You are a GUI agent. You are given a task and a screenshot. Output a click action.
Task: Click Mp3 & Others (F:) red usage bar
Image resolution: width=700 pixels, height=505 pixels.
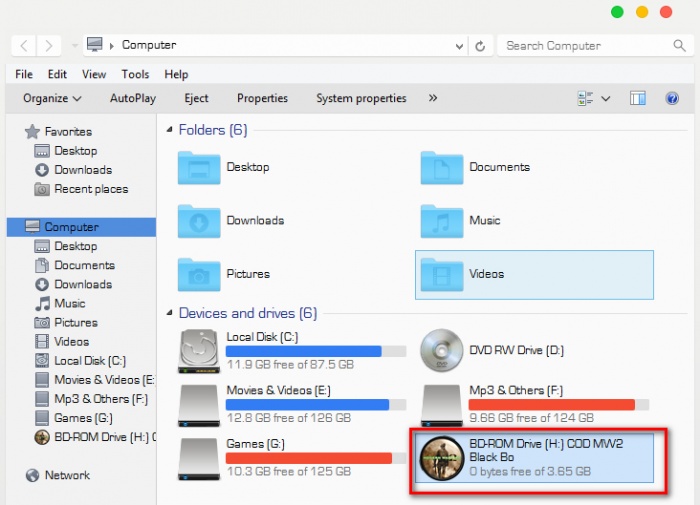click(x=558, y=405)
